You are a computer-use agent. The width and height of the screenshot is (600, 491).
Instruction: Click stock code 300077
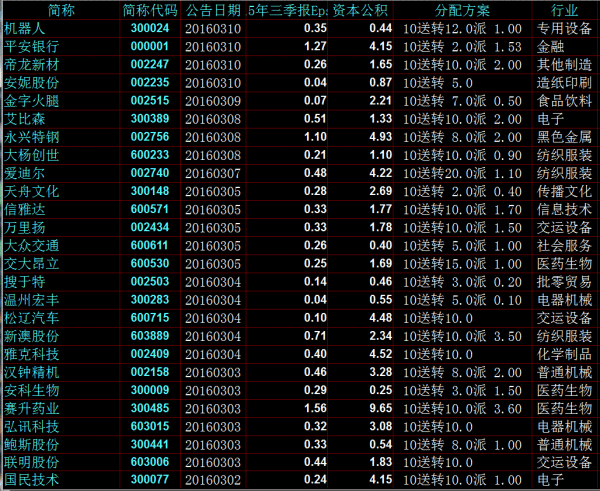(150, 479)
